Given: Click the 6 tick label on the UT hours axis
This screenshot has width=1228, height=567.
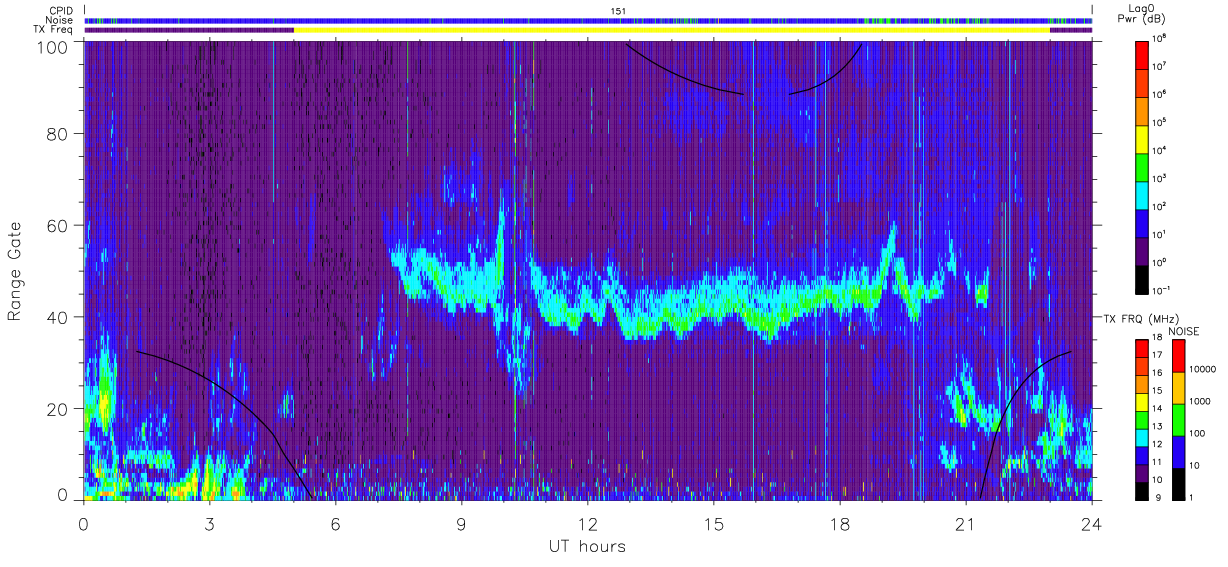Looking at the screenshot, I should tap(336, 524).
